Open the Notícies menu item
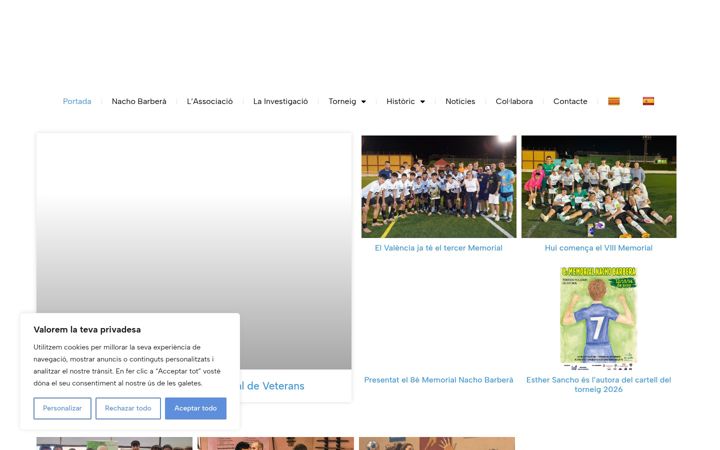The width and height of the screenshot is (720, 450). pos(460,101)
